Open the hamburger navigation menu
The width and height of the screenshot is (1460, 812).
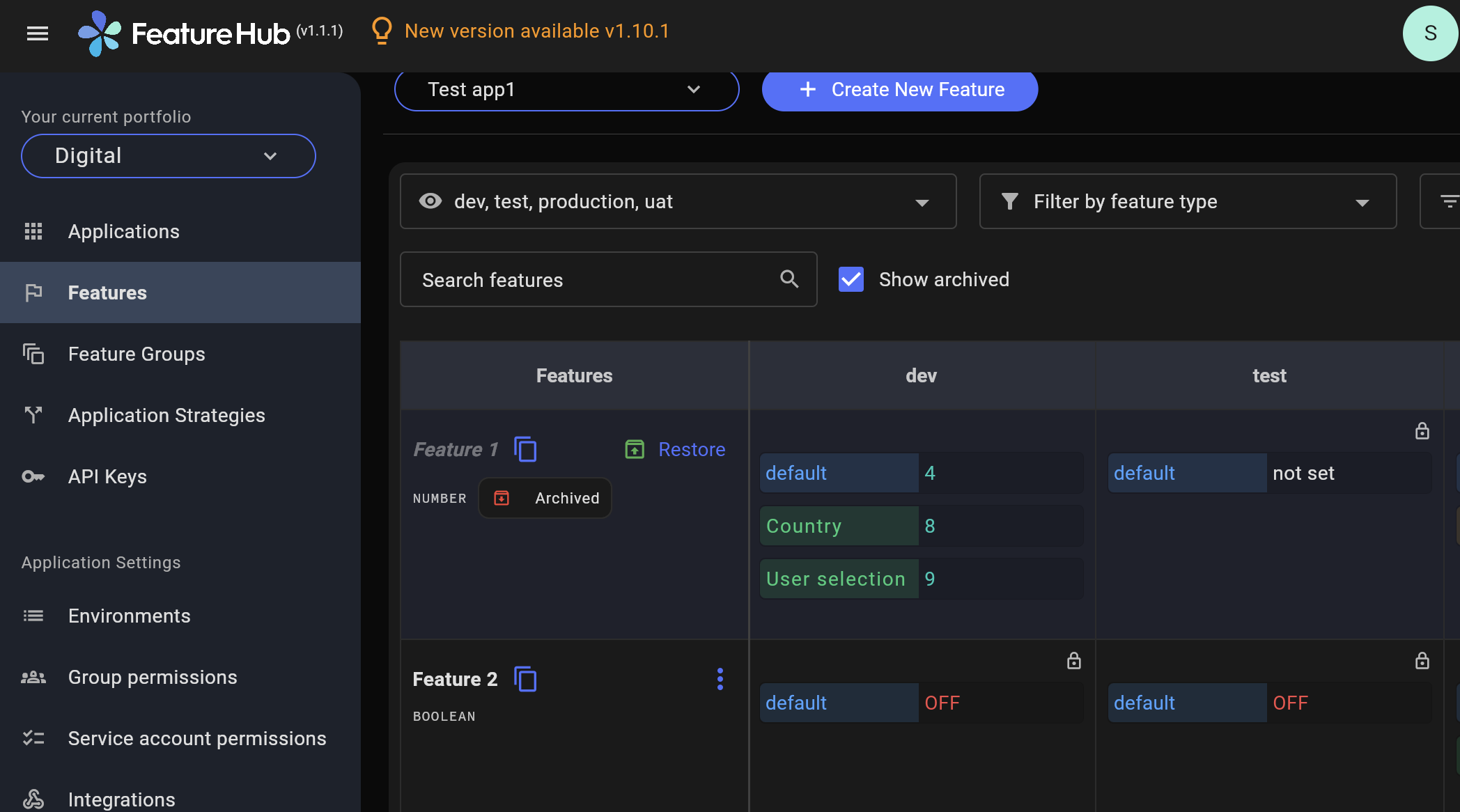pyautogui.click(x=38, y=33)
